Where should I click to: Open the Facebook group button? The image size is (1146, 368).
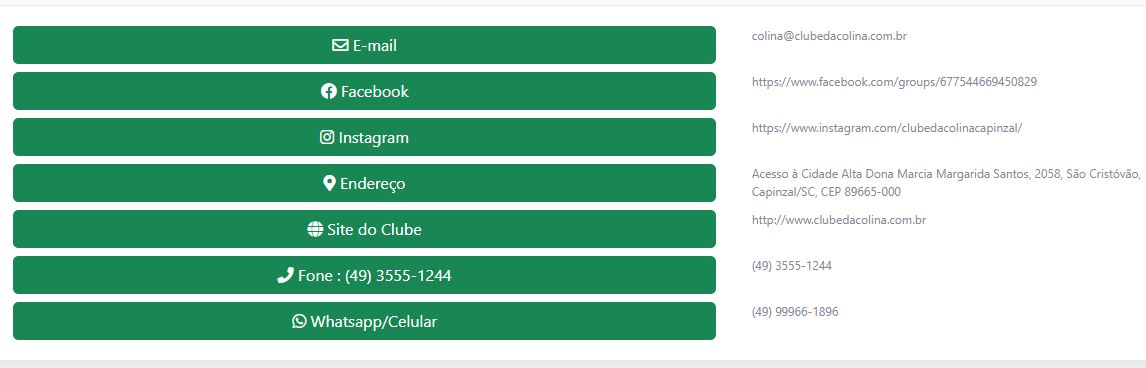click(364, 91)
